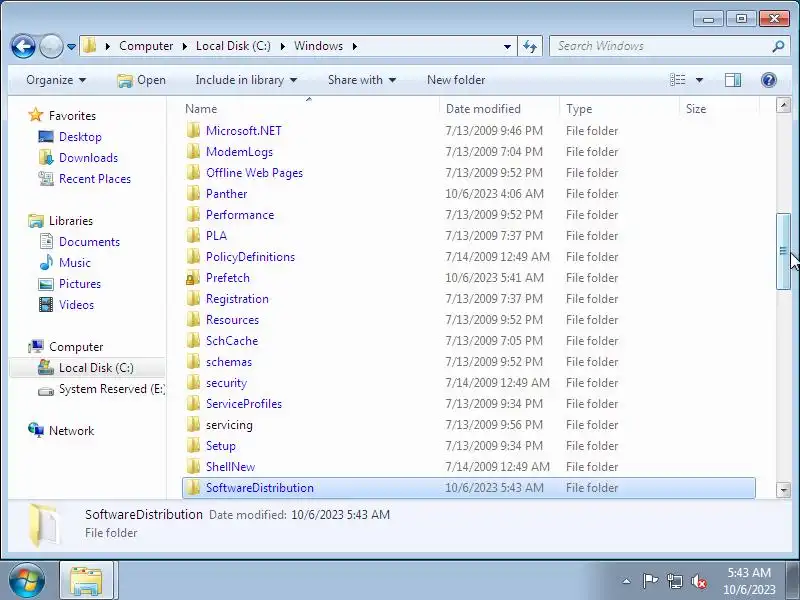Open the recent pages dropdown arrow
The image size is (800, 600).
pyautogui.click(x=71, y=46)
